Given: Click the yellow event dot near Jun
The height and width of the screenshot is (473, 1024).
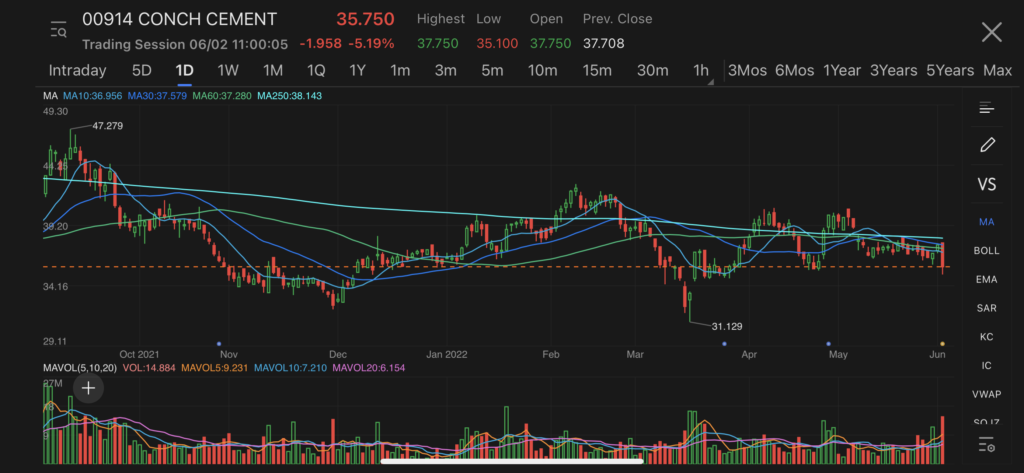Looking at the screenshot, I should 942,343.
